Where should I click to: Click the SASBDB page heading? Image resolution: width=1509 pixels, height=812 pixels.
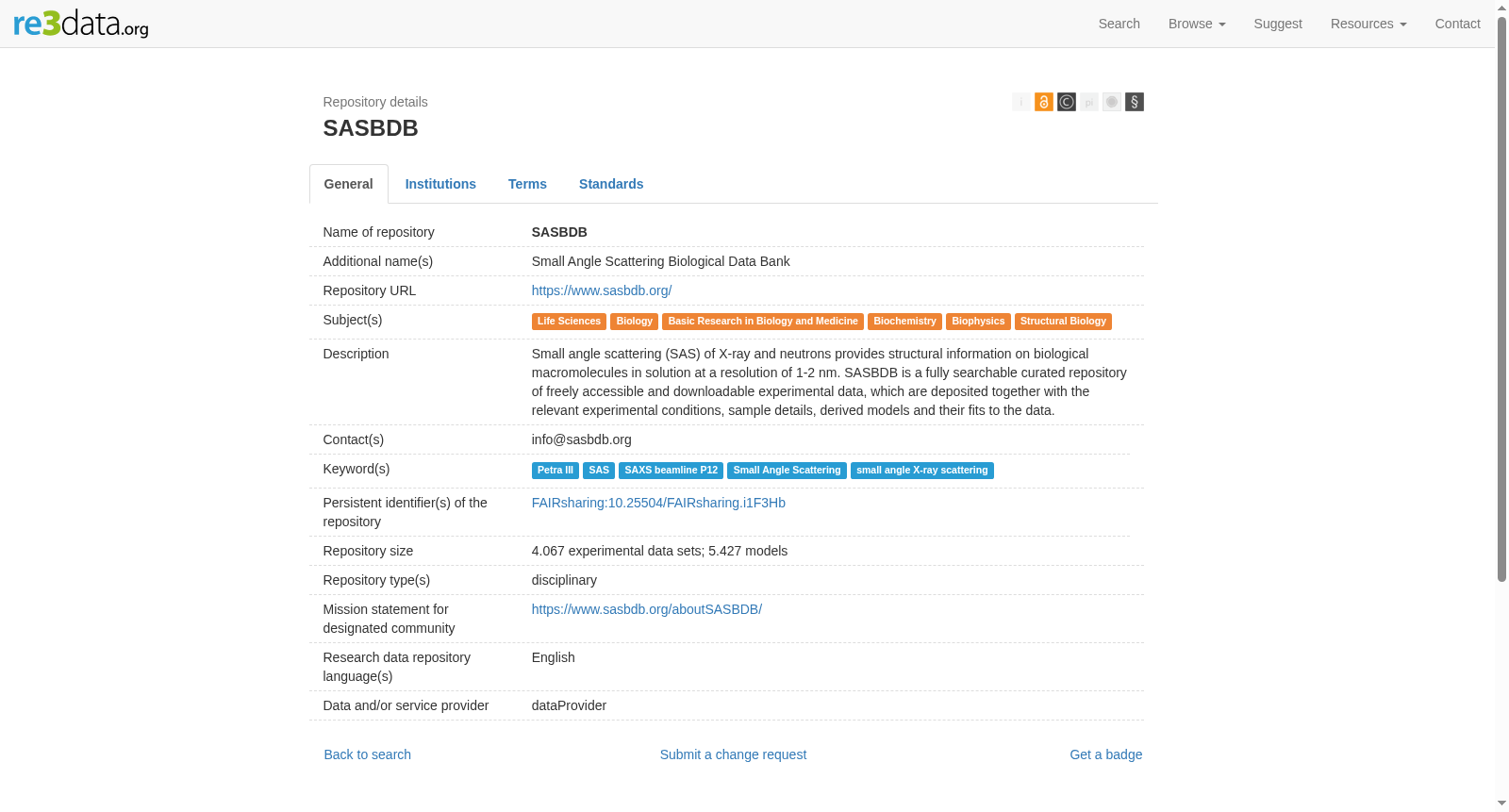tap(371, 128)
